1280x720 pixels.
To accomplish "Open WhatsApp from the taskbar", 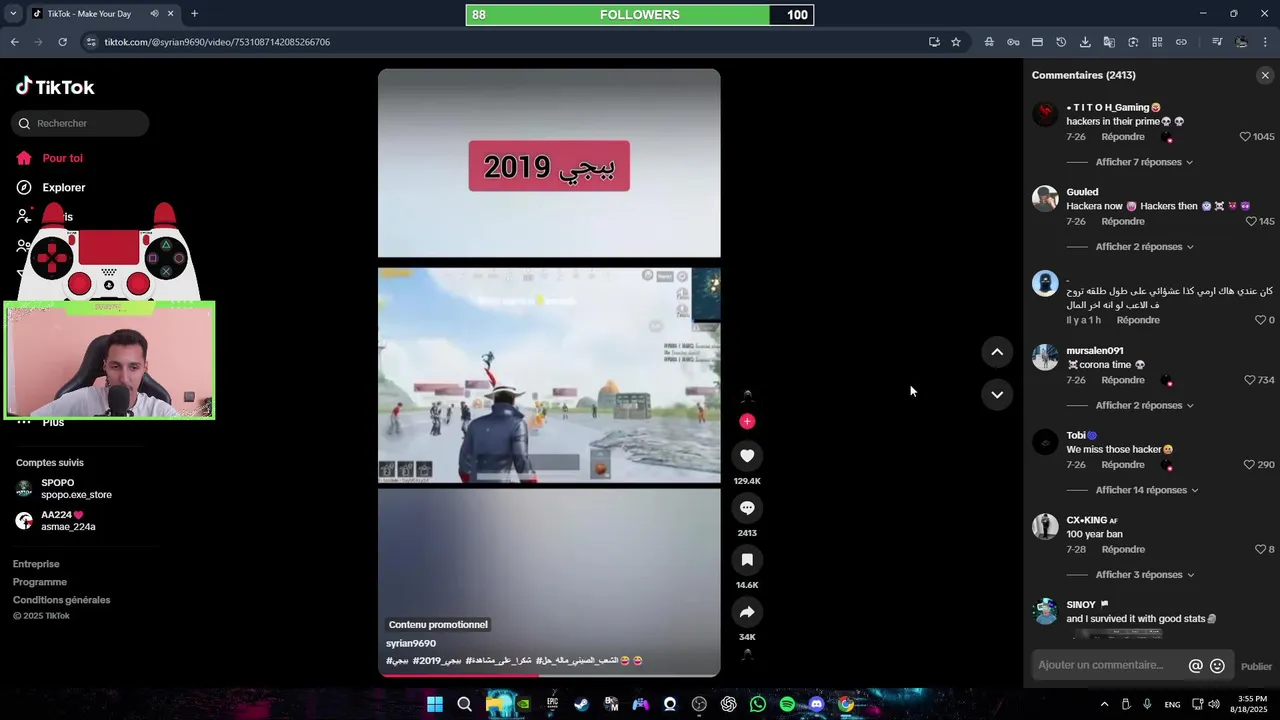I will [x=758, y=704].
